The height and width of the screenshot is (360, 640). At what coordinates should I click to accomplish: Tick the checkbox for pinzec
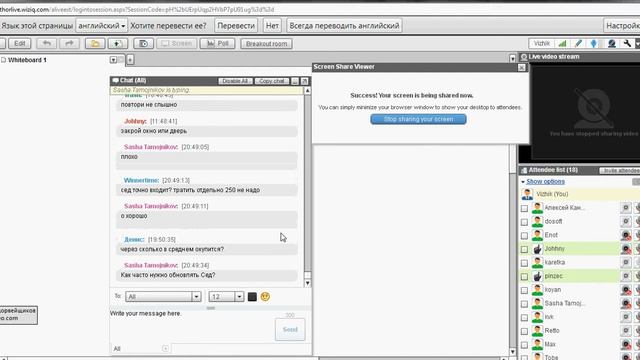point(524,277)
